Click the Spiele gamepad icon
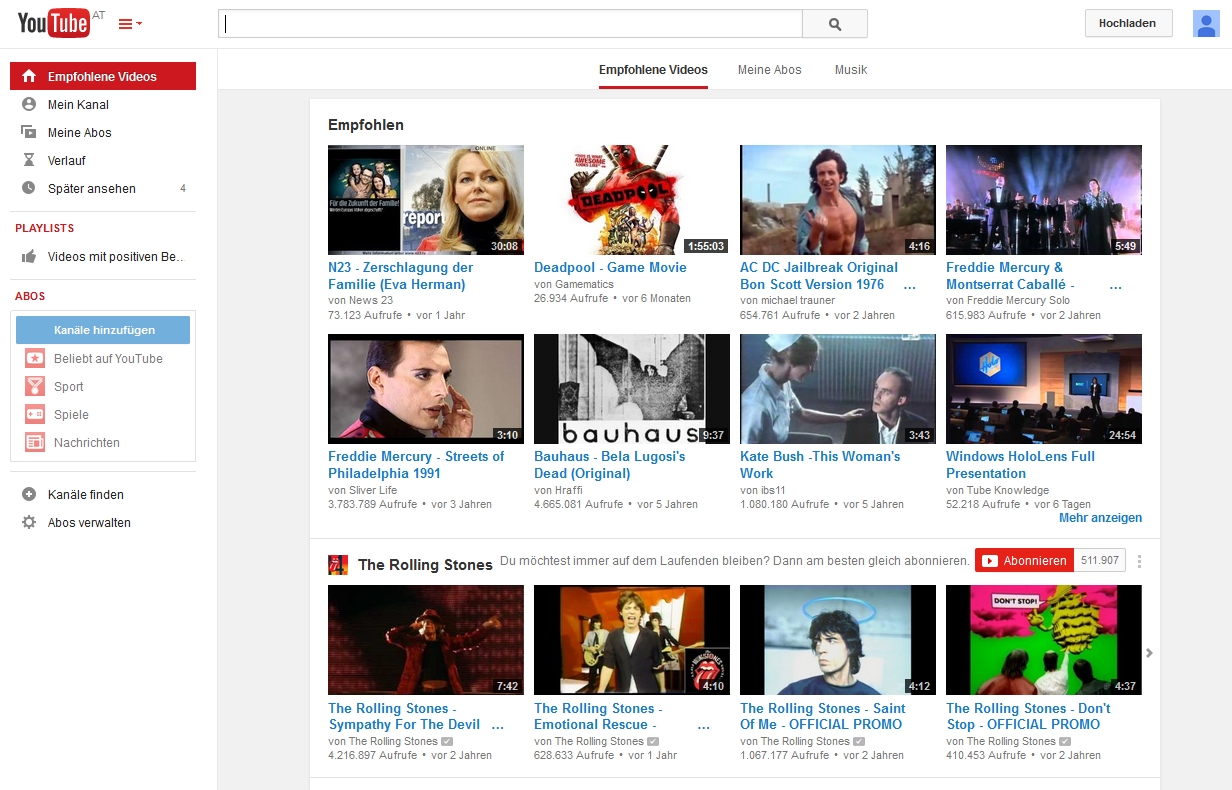Viewport: 1232px width, 790px height. [35, 414]
